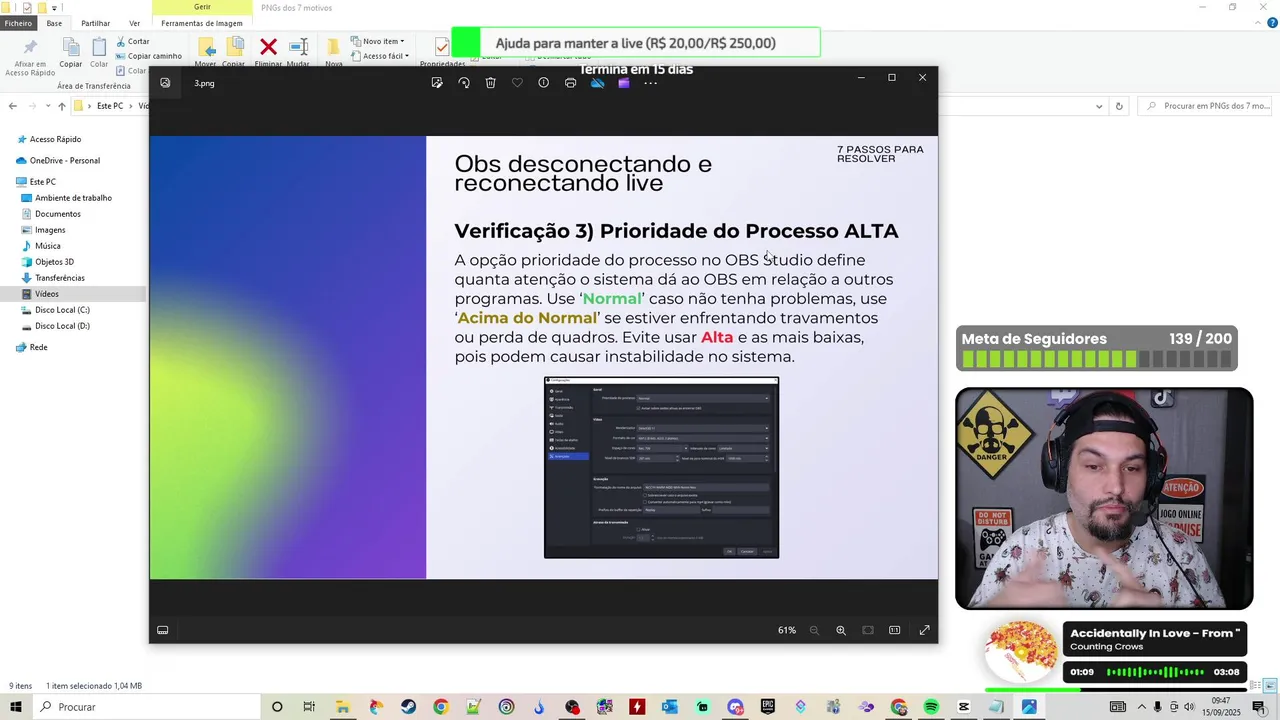This screenshot has height=720, width=1280.
Task: Show file info in Photos viewer
Action: click(x=543, y=83)
